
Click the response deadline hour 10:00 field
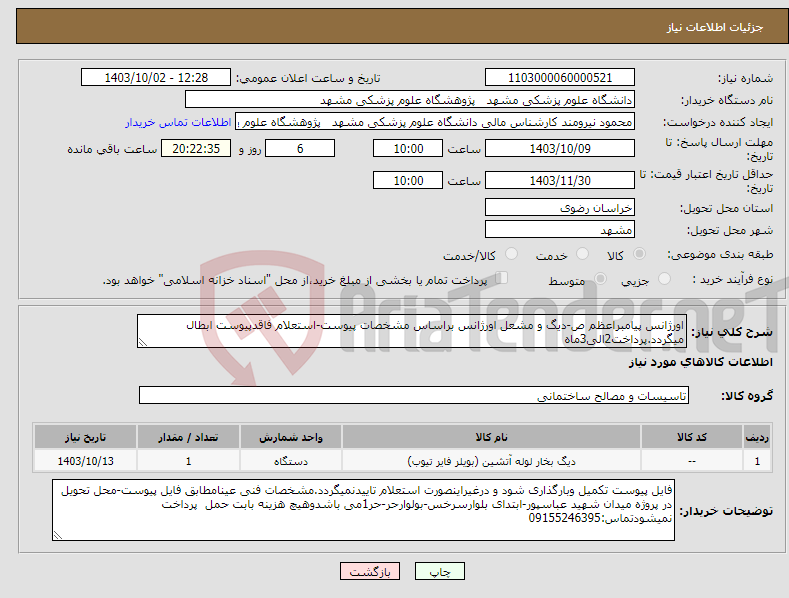coord(408,148)
